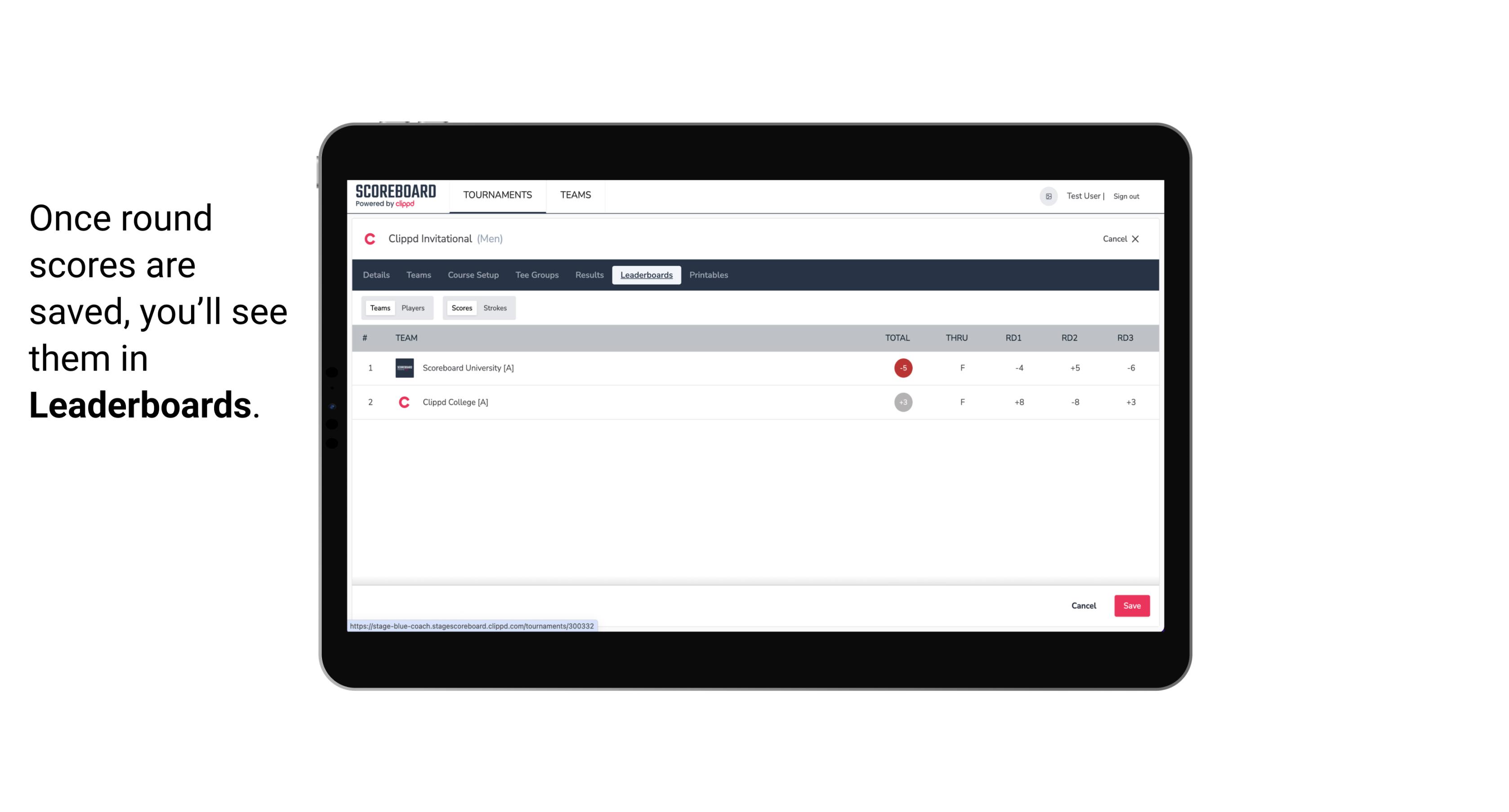Viewport: 1509px width, 812px height.
Task: Click the Leaderboards tab
Action: point(646,275)
